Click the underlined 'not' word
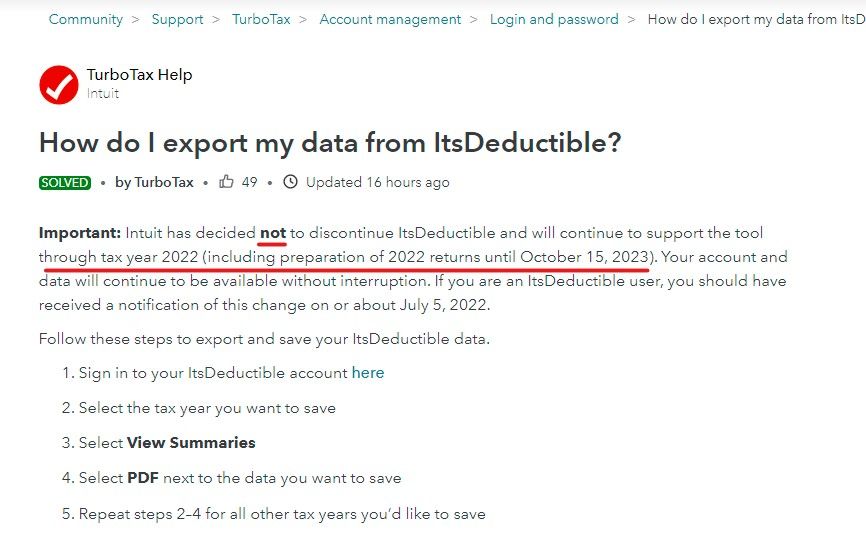Image resolution: width=866 pixels, height=533 pixels. click(273, 233)
